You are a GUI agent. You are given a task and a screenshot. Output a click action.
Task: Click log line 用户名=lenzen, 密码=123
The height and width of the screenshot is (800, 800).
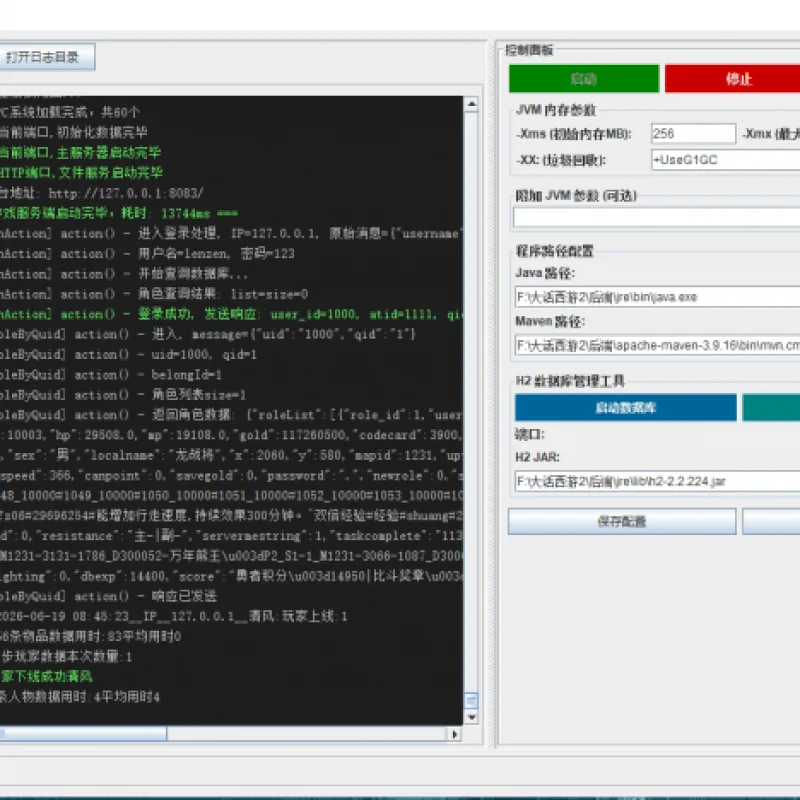click(147, 254)
